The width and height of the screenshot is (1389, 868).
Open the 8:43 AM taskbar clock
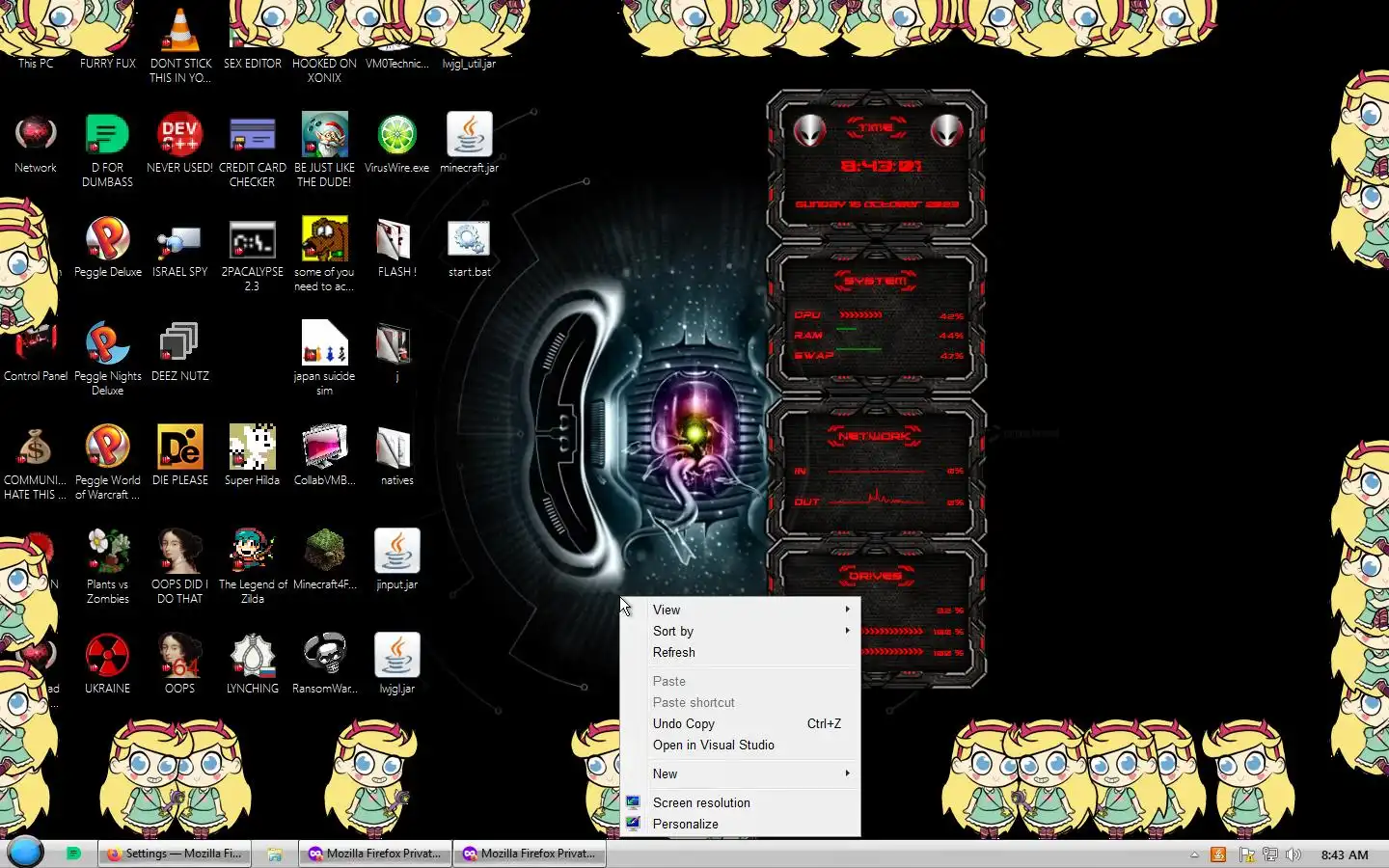[1345, 854]
